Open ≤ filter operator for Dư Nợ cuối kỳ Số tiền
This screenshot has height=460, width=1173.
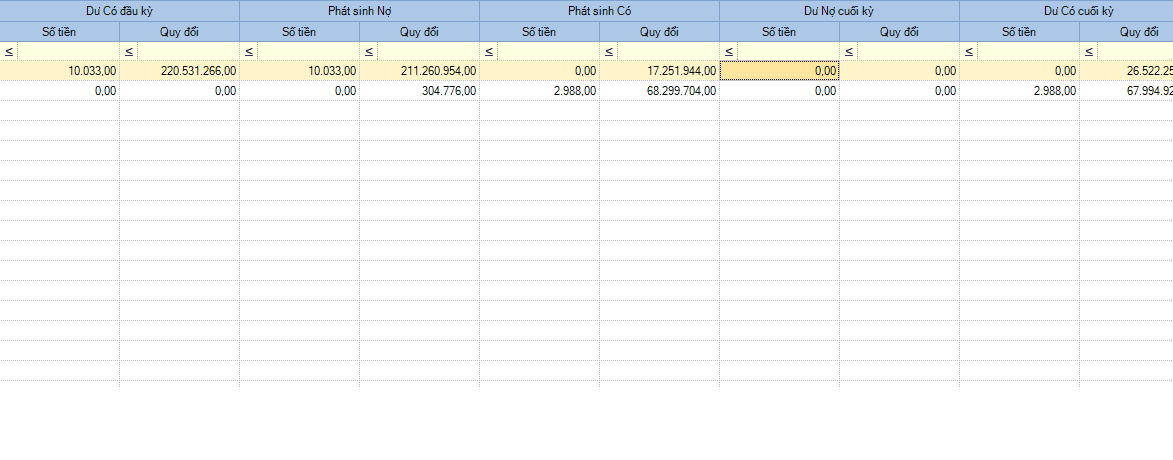pyautogui.click(x=729, y=52)
